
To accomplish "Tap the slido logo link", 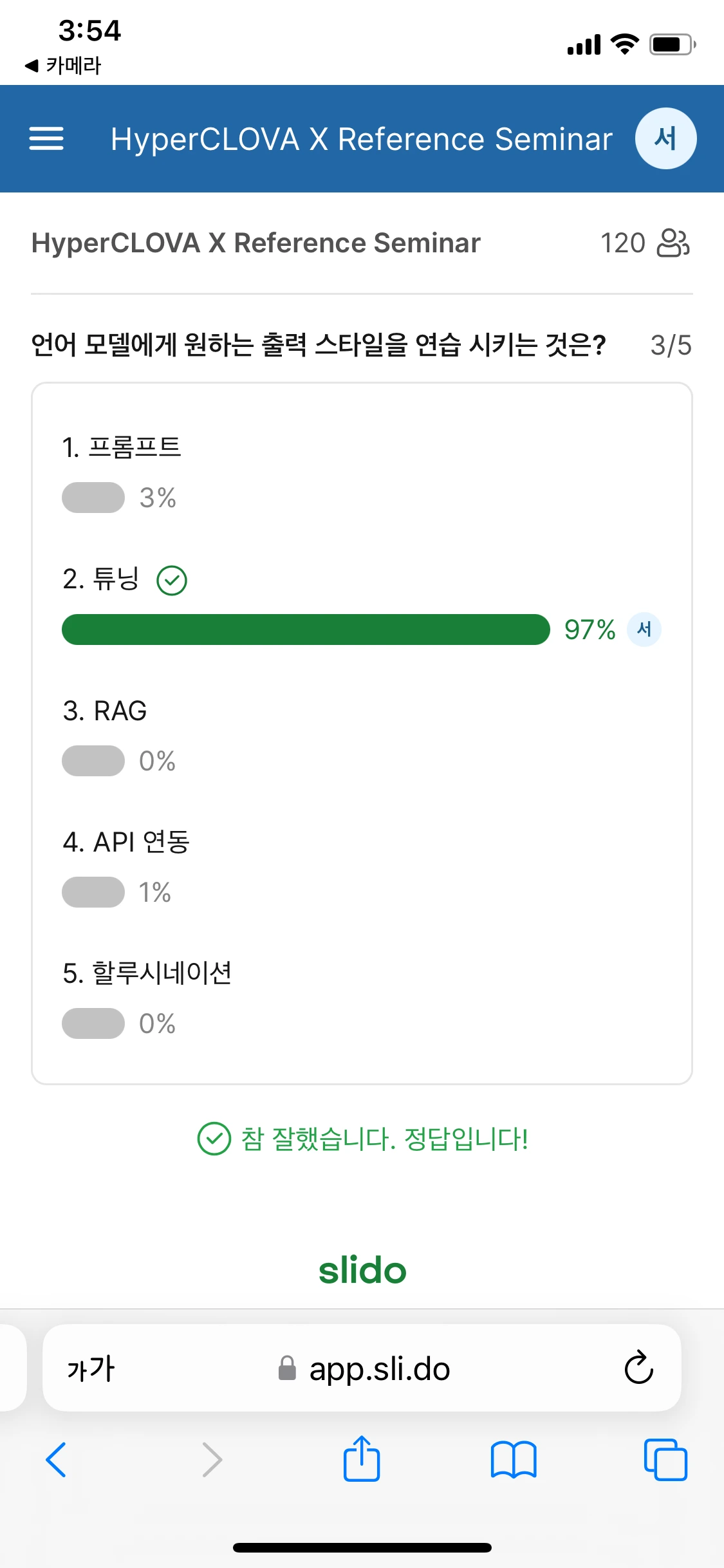I will pyautogui.click(x=362, y=1270).
